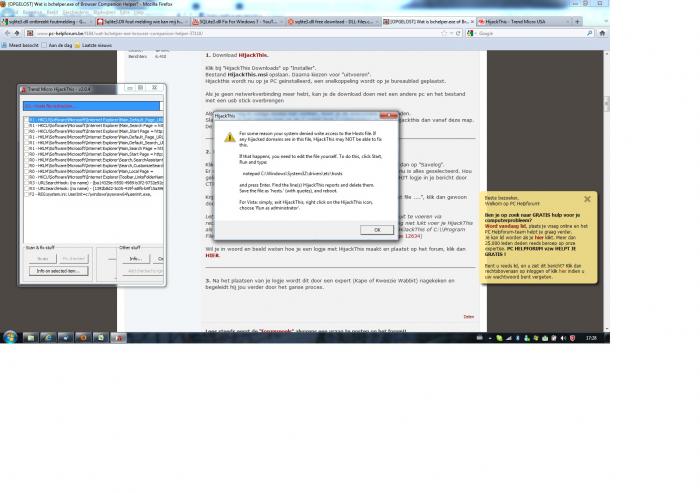Click the Firefox back arrow
The height and width of the screenshot is (493, 700).
[8, 33]
